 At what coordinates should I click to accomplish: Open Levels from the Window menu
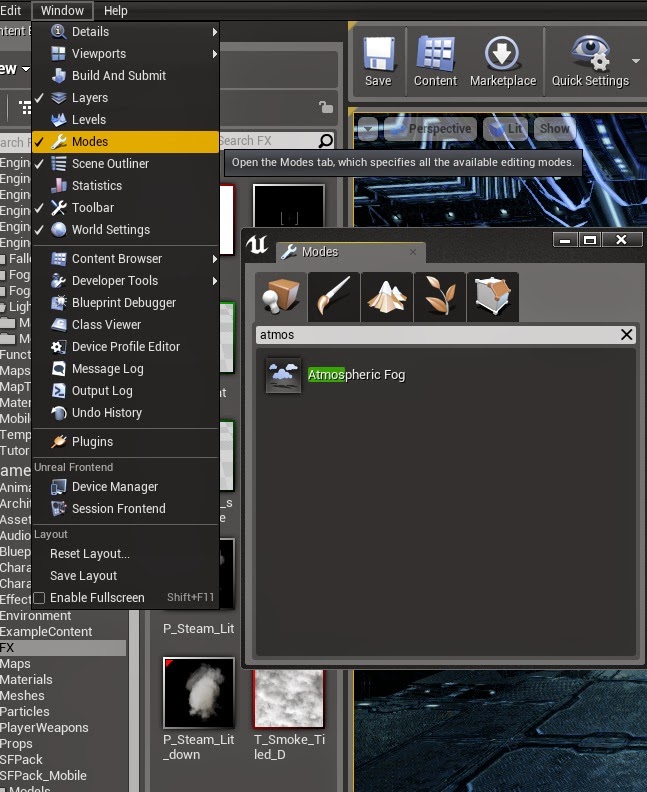[125, 120]
